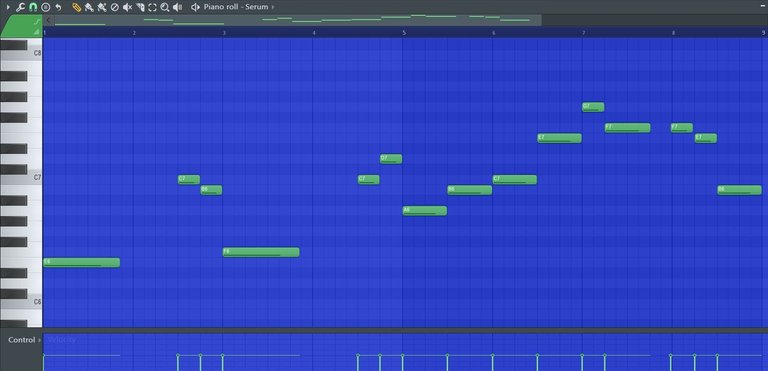Open the piano roll wrench tools menu
768x371 pixels.
20,7
